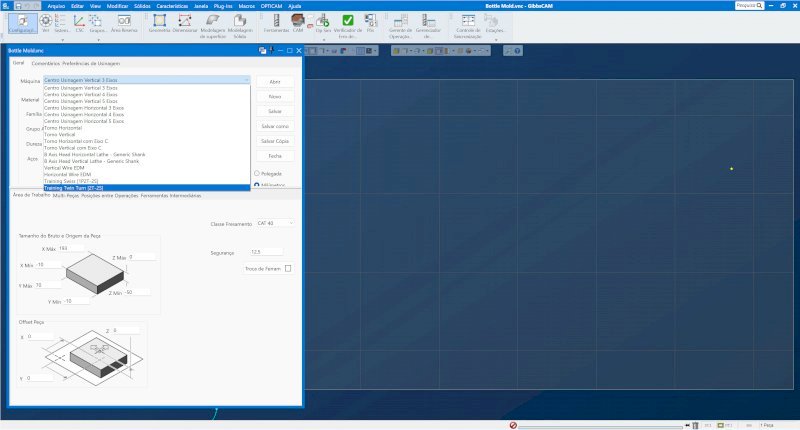The image size is (800, 430).
Task: Open the OPTICAM menu
Action: (x=271, y=6)
